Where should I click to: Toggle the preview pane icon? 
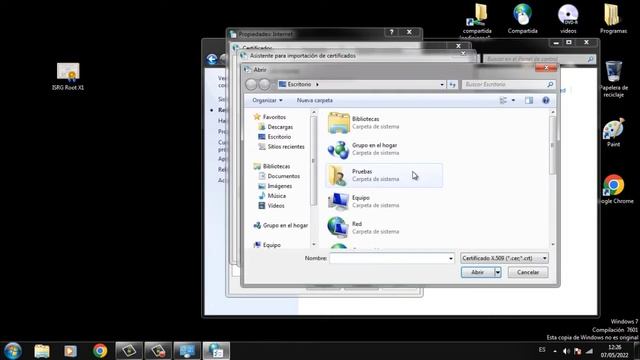529,100
